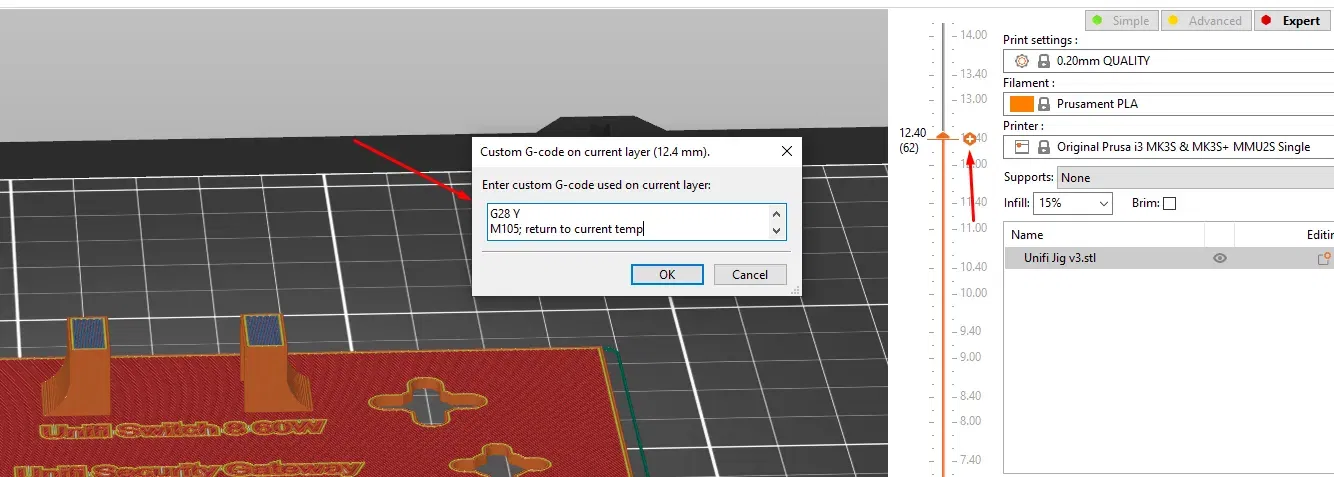
Task: Enable the Brim checkbox
Action: point(1169,203)
